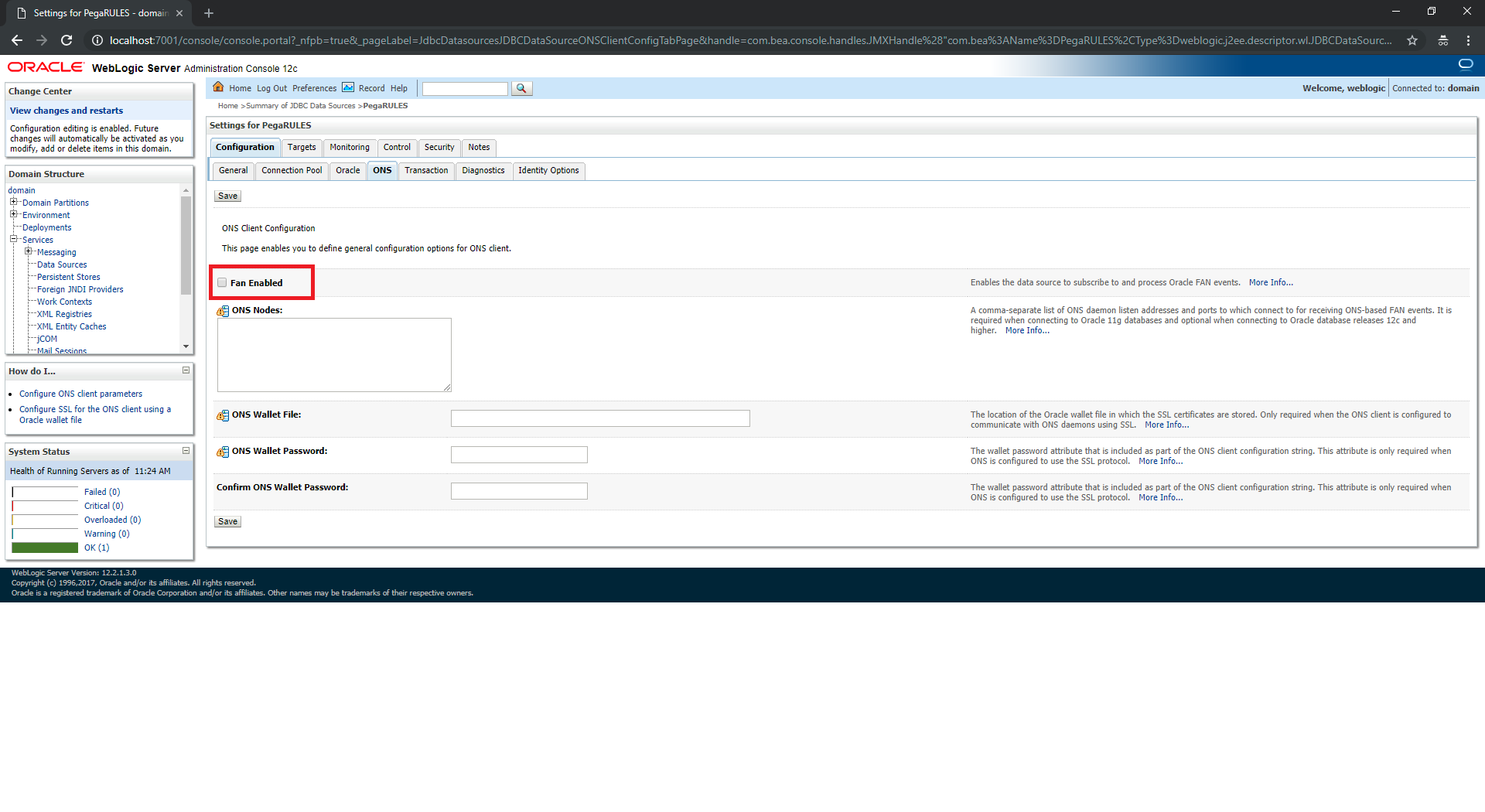Click site information icon in address bar
The height and width of the screenshot is (812, 1485).
pyautogui.click(x=97, y=40)
